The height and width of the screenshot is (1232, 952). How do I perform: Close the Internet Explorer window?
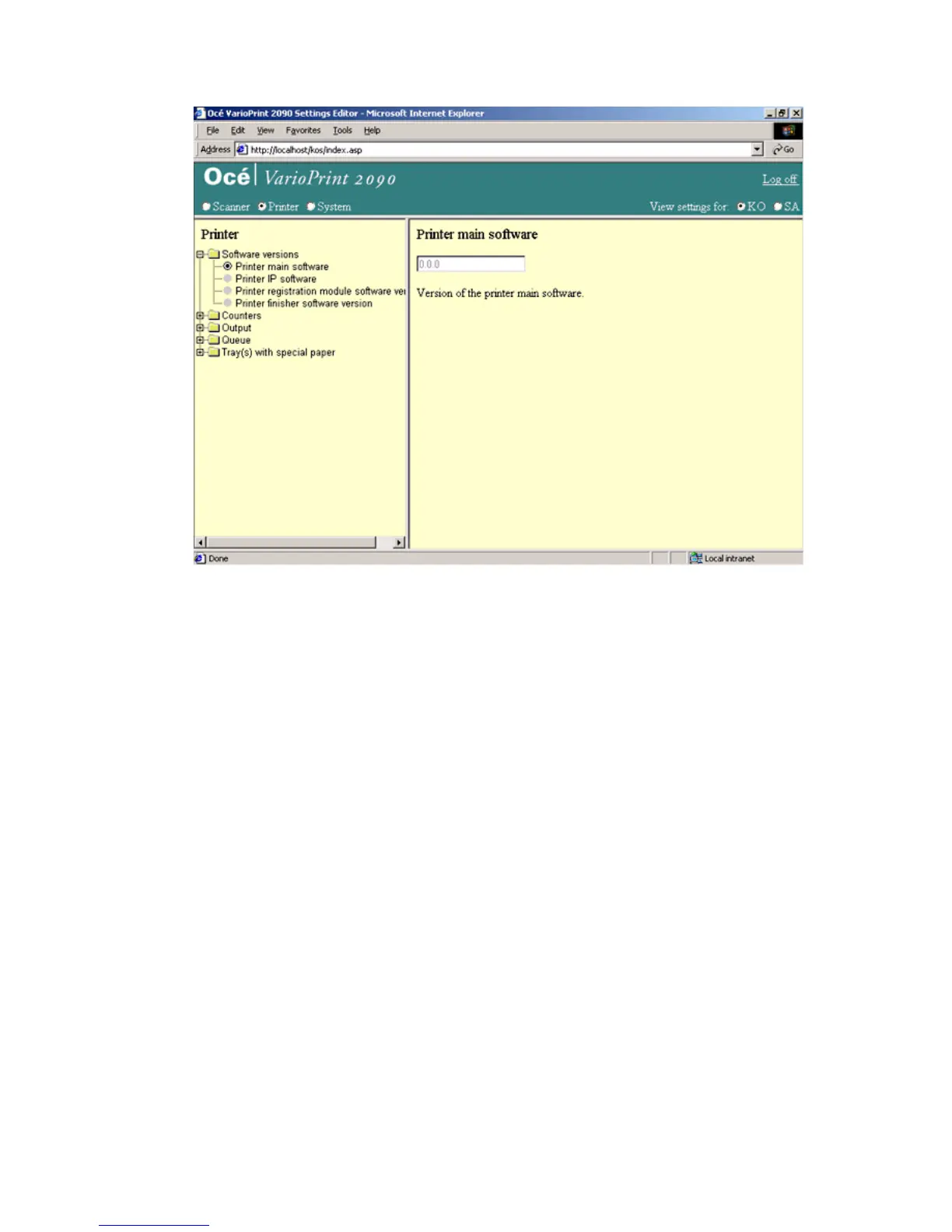(x=796, y=113)
